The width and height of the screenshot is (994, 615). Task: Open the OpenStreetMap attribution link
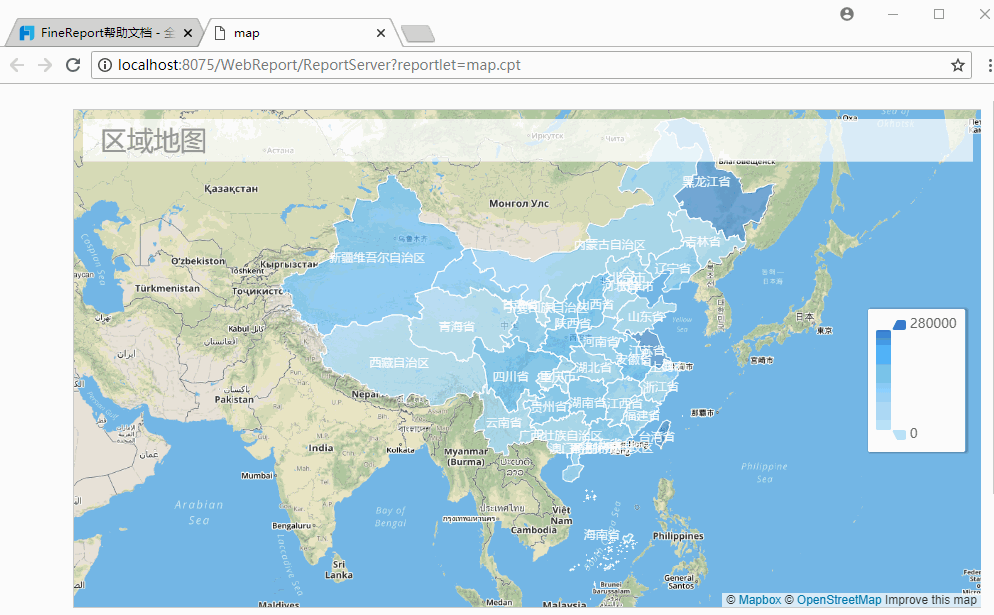coord(839,600)
